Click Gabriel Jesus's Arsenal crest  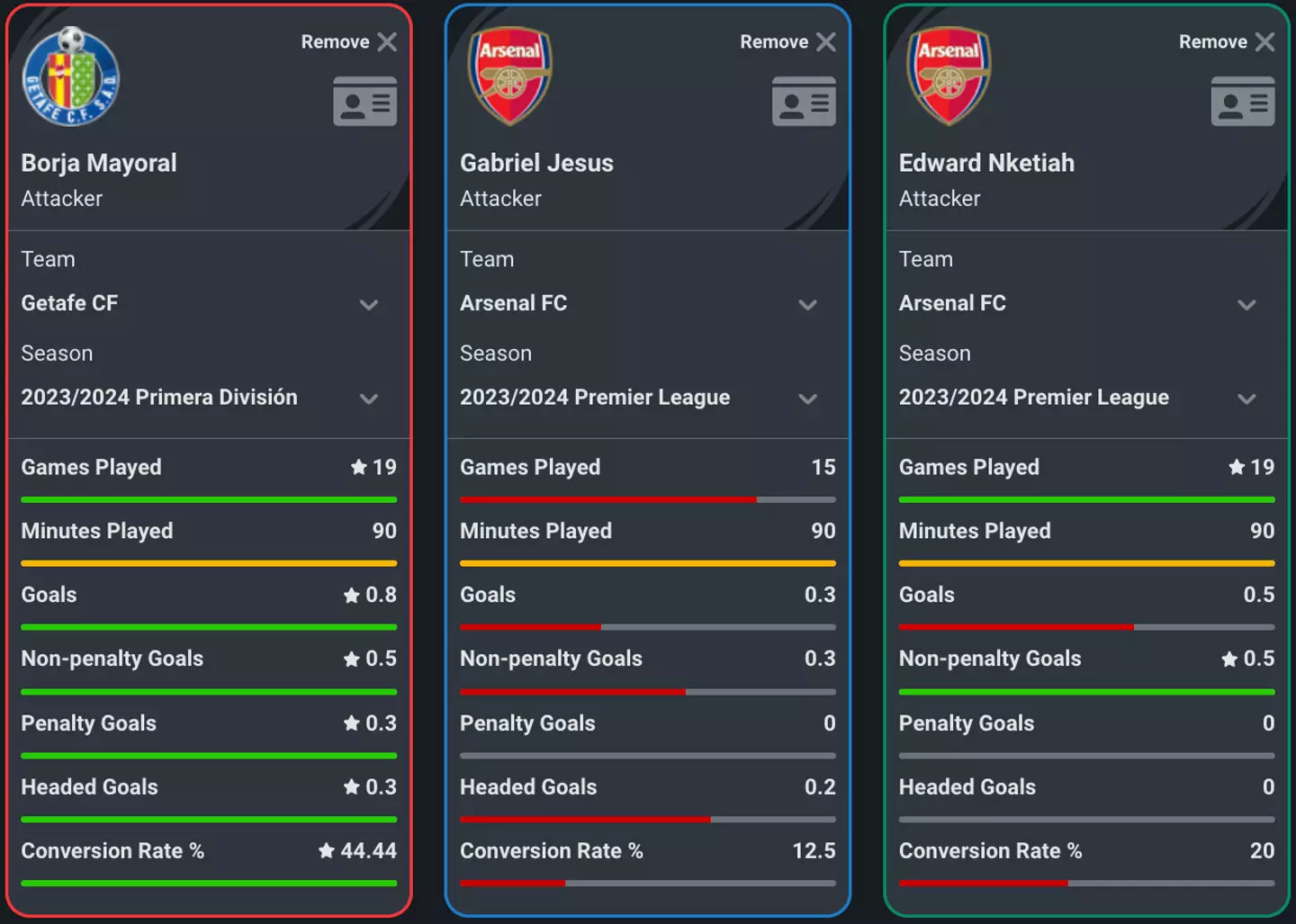click(509, 76)
